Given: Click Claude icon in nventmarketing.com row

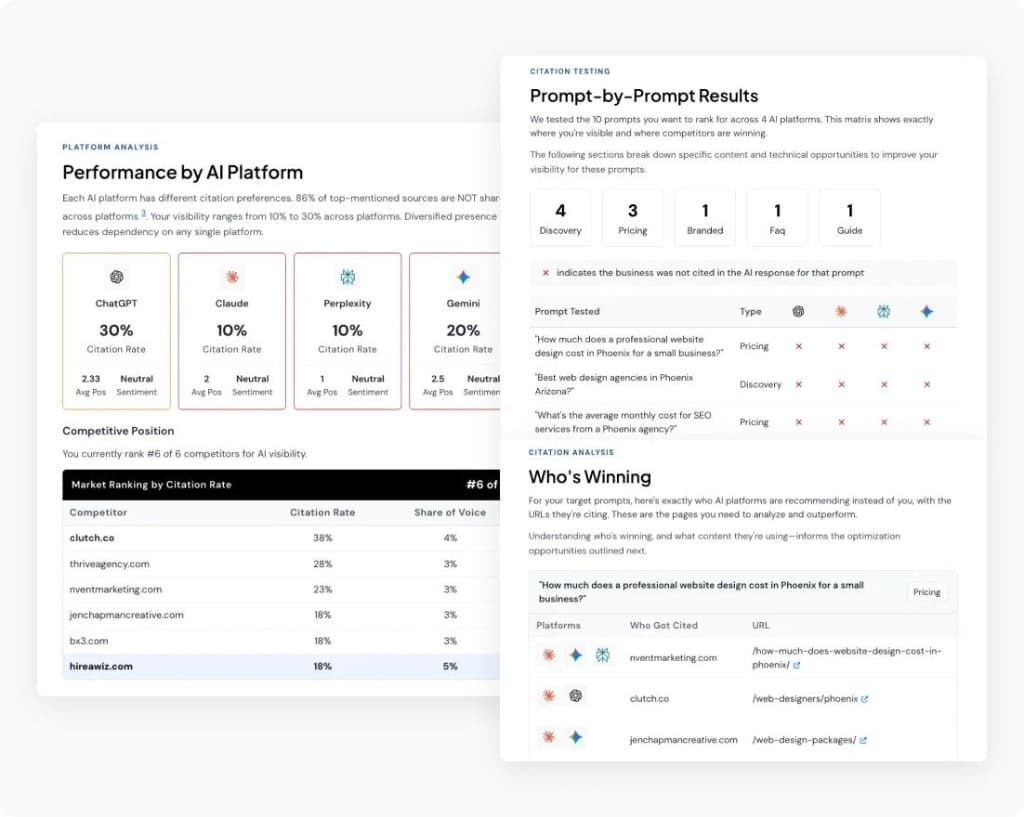Looking at the screenshot, I should [549, 655].
